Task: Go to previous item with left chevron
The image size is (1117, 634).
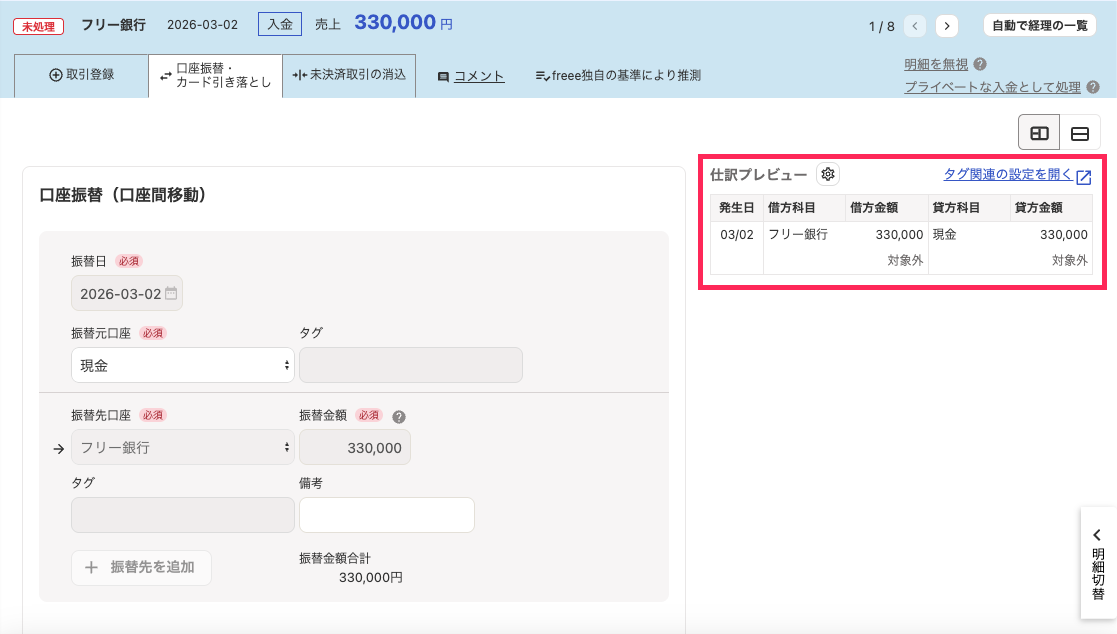Action: coord(915,26)
